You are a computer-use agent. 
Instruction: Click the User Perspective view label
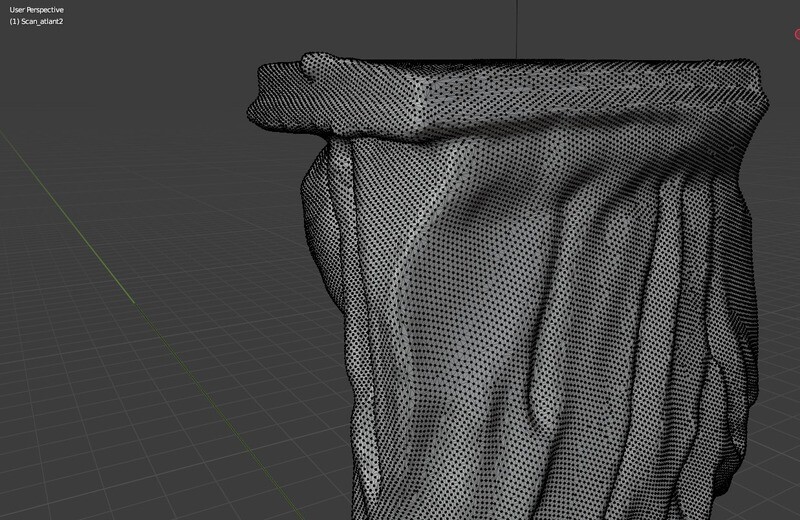[36, 9]
